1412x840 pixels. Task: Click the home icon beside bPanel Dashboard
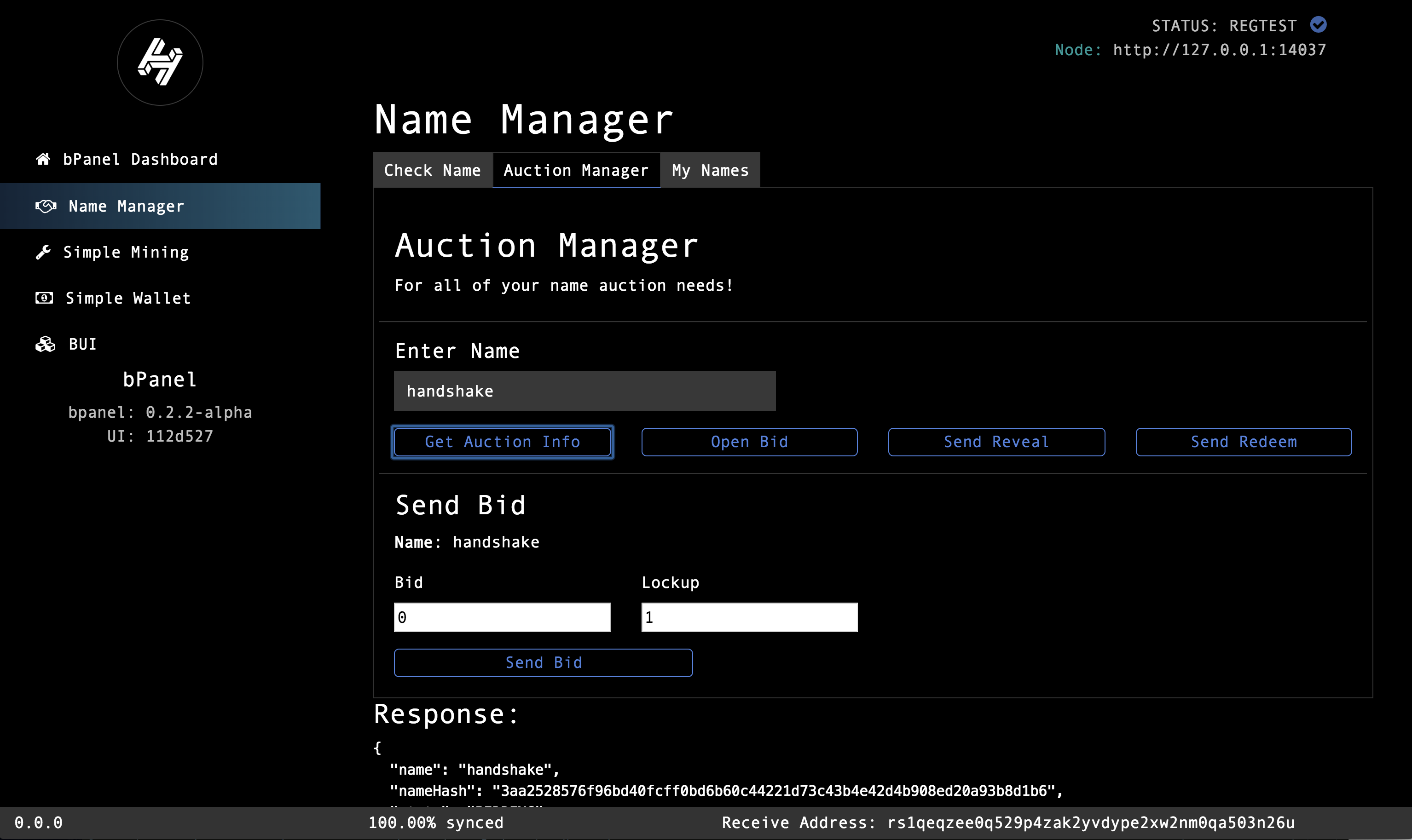point(43,159)
